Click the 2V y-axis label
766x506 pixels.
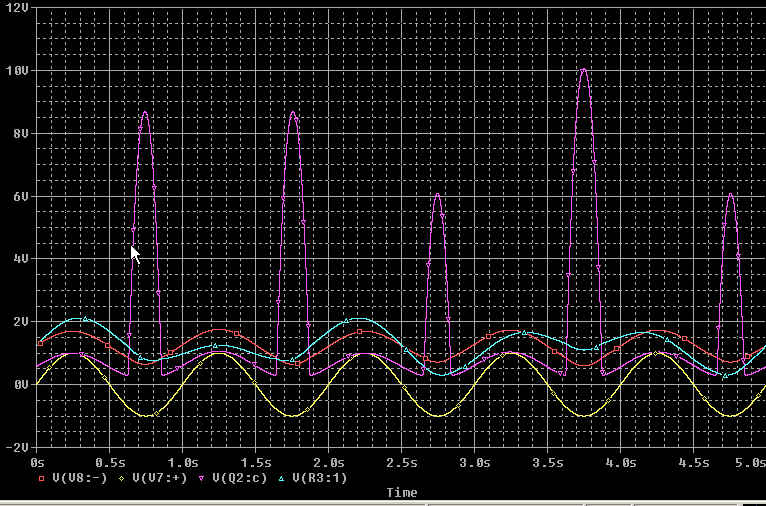(22, 321)
